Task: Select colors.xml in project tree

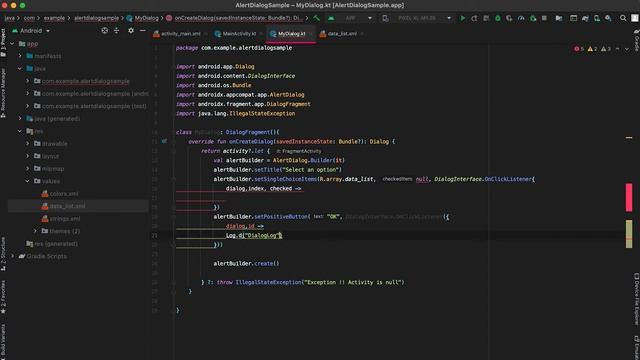Action: coord(64,193)
